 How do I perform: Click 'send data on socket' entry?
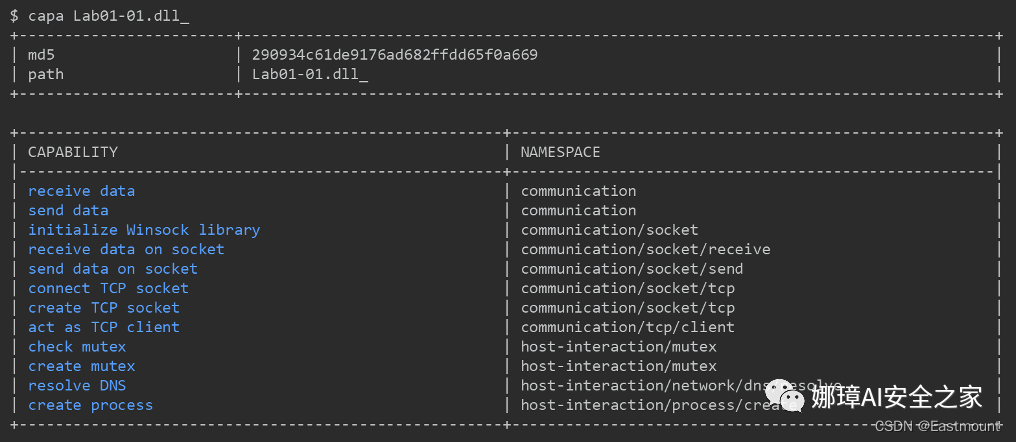(113, 269)
